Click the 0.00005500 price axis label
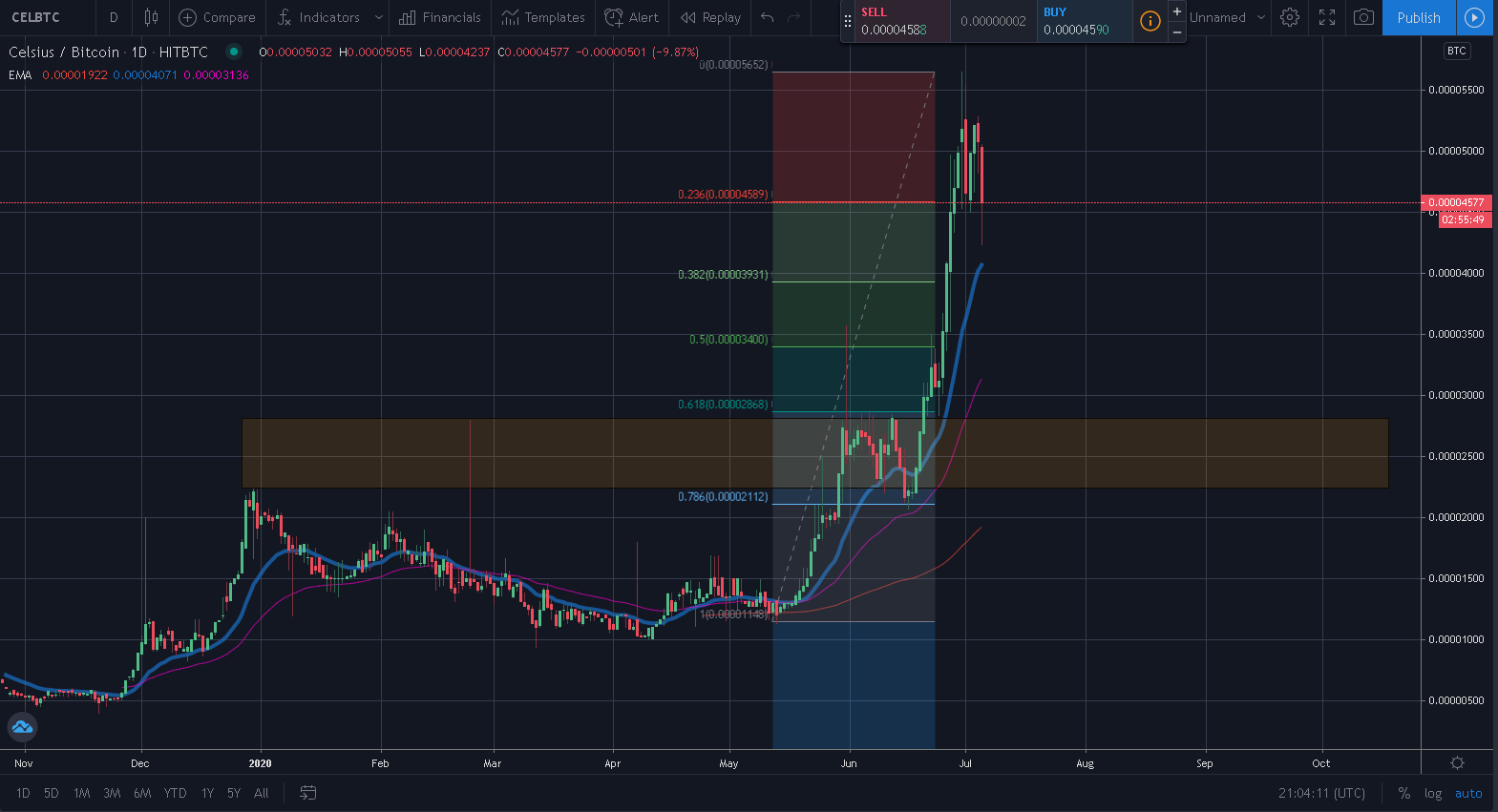The image size is (1498, 812). coord(1456,90)
